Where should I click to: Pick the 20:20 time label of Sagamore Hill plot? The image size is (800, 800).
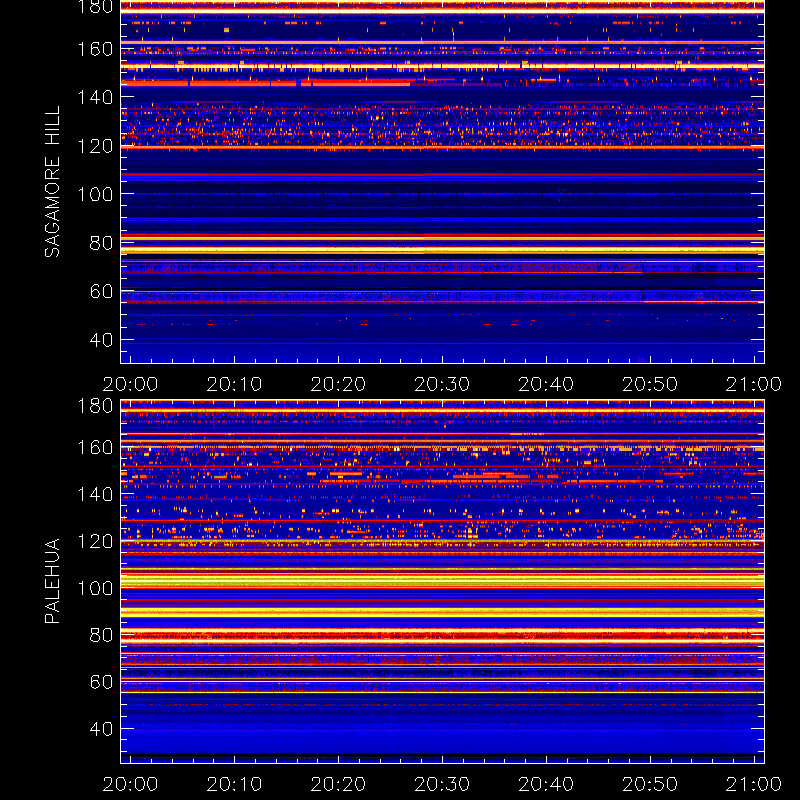click(x=338, y=384)
